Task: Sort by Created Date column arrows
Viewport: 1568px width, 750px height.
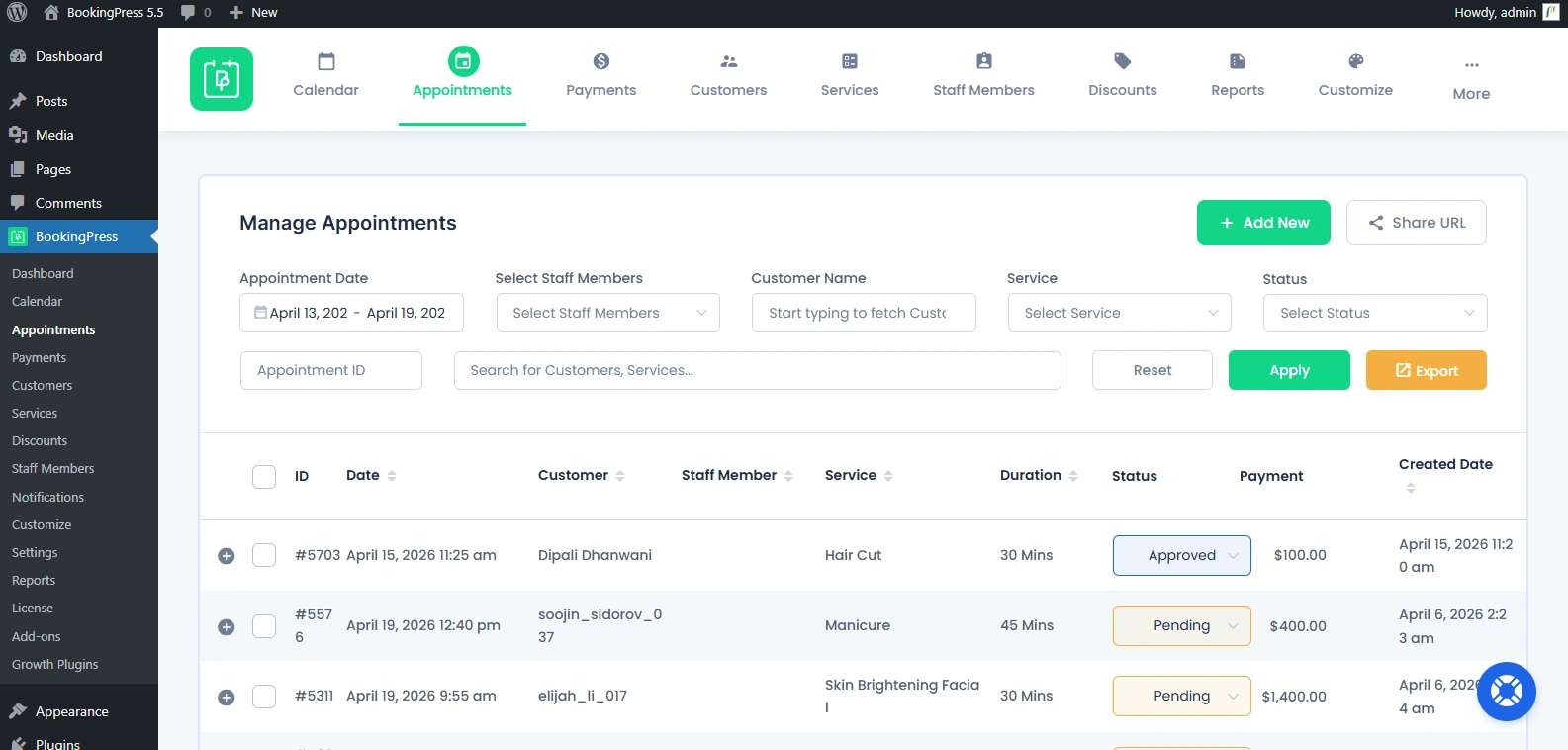Action: point(1411,488)
